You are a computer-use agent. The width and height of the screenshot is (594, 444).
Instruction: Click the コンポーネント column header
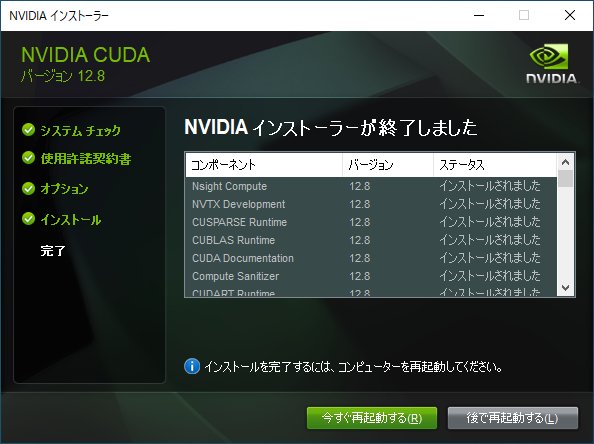click(264, 165)
